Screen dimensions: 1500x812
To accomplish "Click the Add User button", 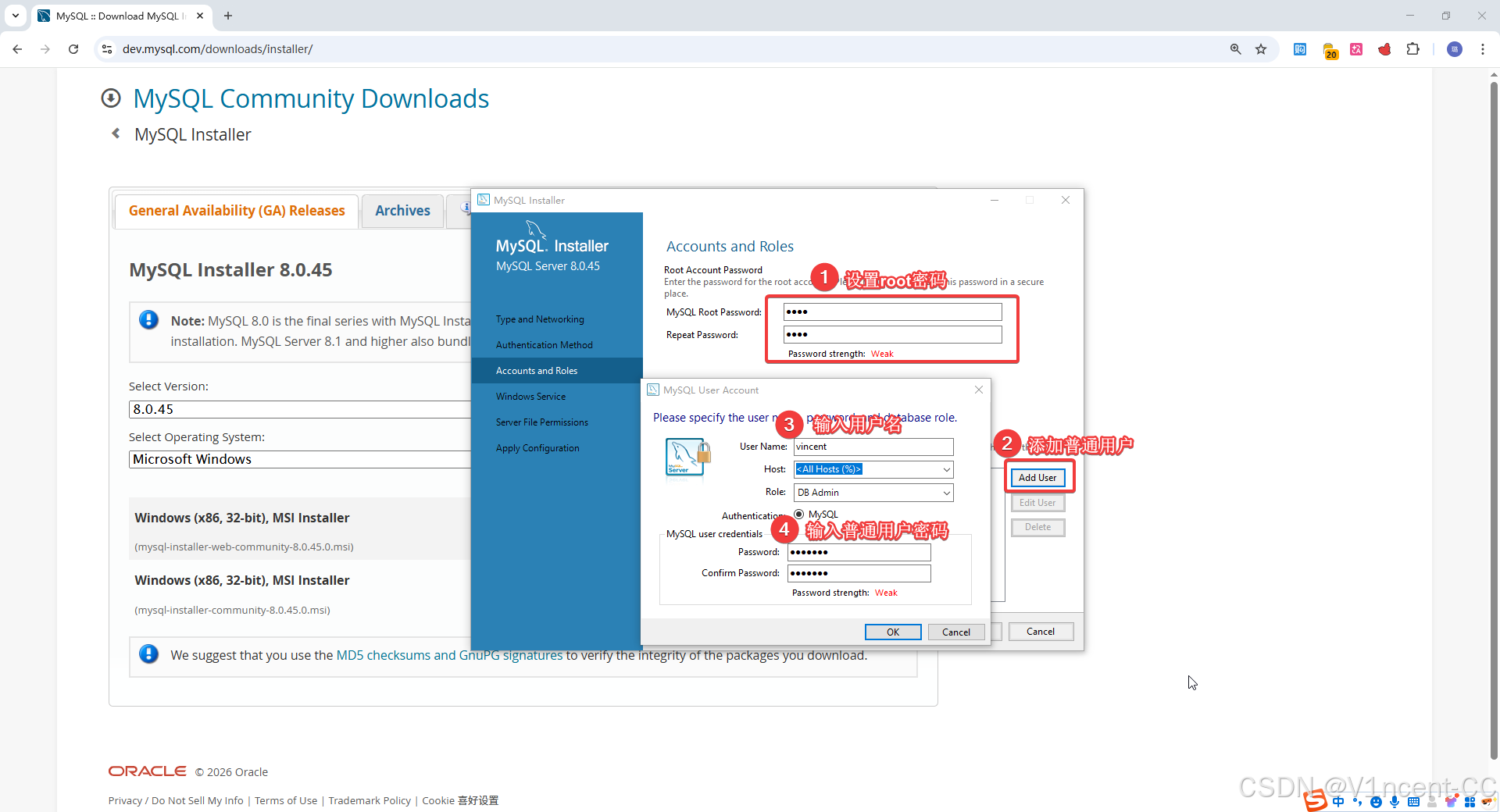I will click(1037, 478).
